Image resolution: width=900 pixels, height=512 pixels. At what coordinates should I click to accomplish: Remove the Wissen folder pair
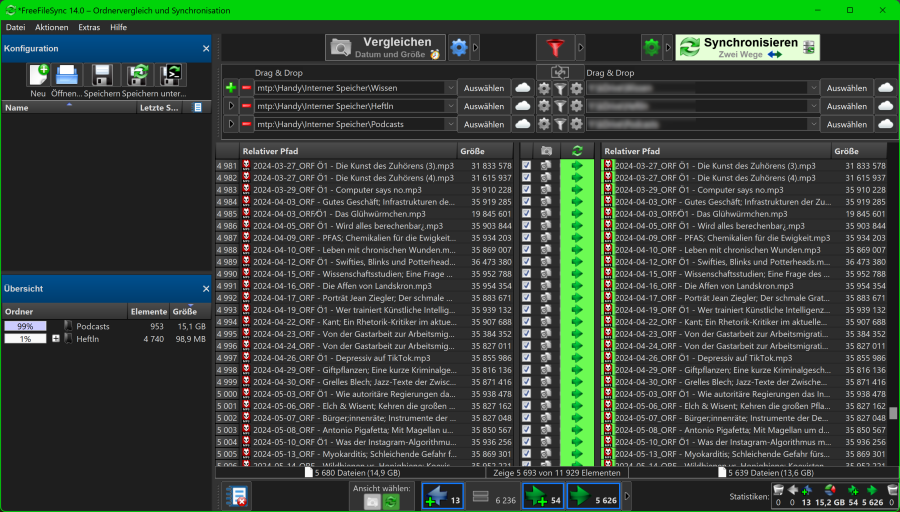pos(246,88)
